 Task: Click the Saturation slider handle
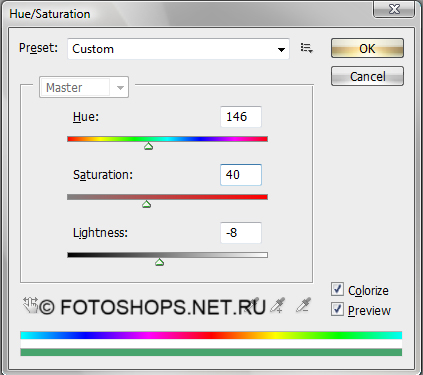(x=147, y=204)
